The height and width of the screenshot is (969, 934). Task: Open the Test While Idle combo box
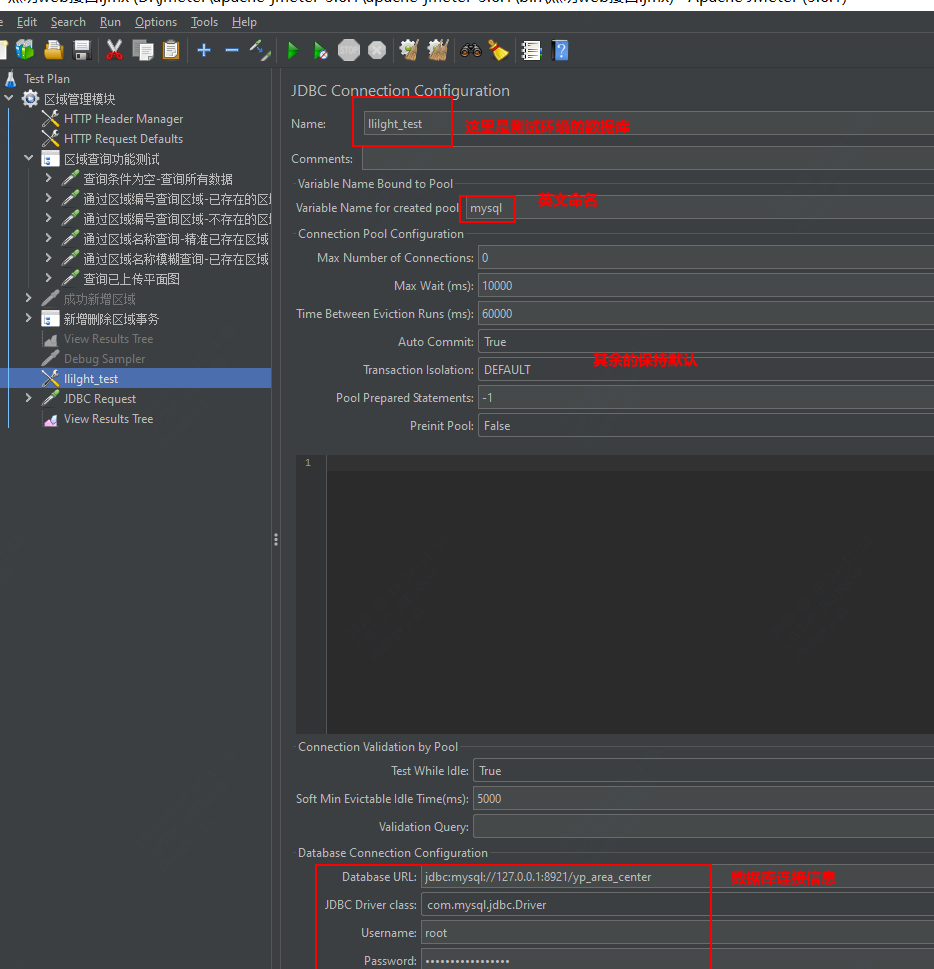pyautogui.click(x=703, y=771)
